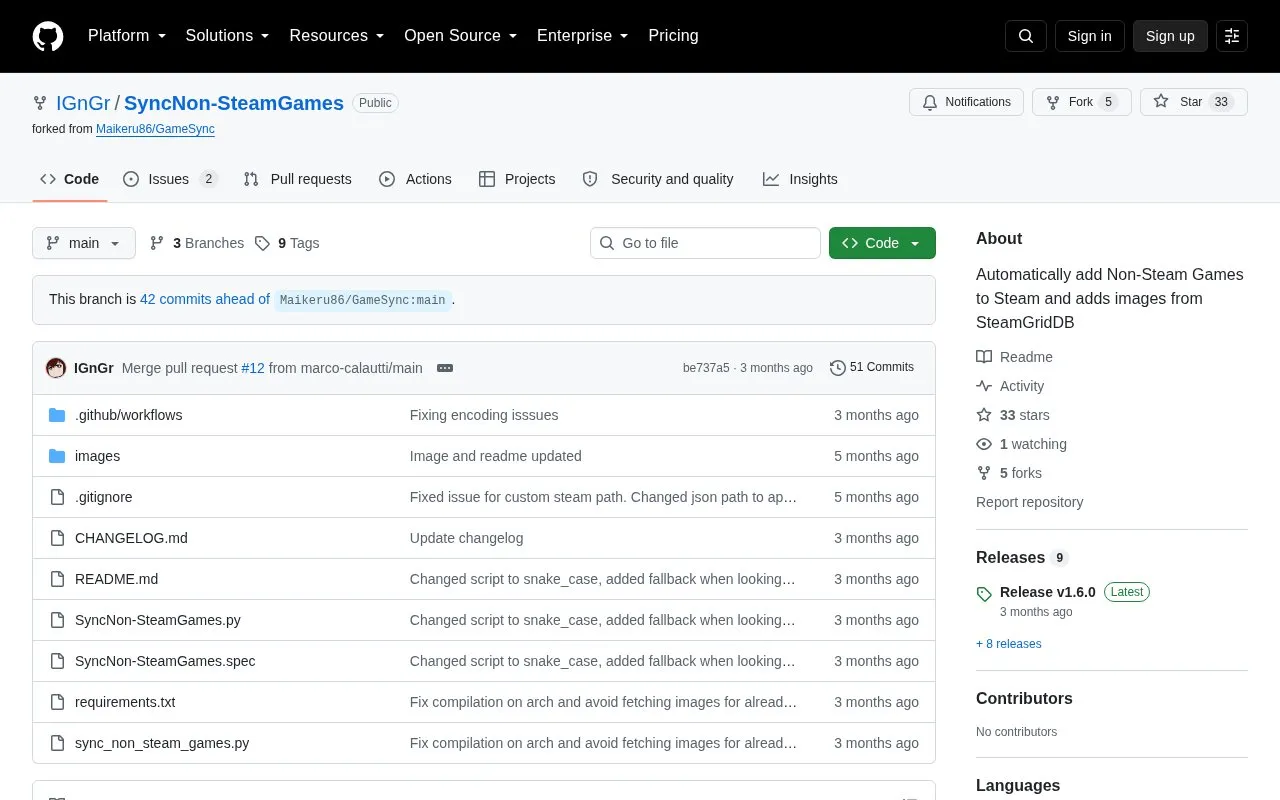Click the Release v1.6.0 link

point(1048,592)
